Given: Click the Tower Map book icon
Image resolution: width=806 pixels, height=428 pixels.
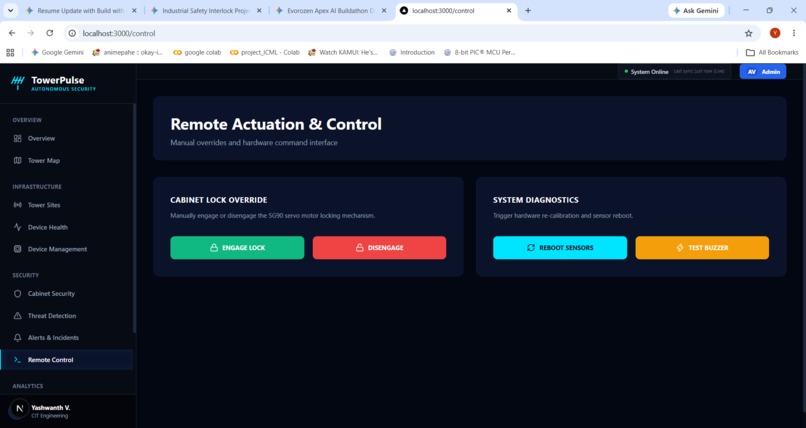Looking at the screenshot, I should [x=17, y=160].
